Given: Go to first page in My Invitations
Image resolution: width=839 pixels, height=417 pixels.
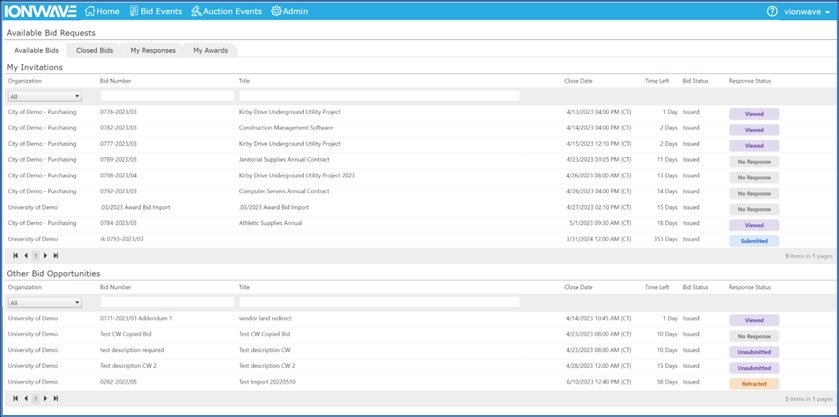Looking at the screenshot, I should click(16, 256).
